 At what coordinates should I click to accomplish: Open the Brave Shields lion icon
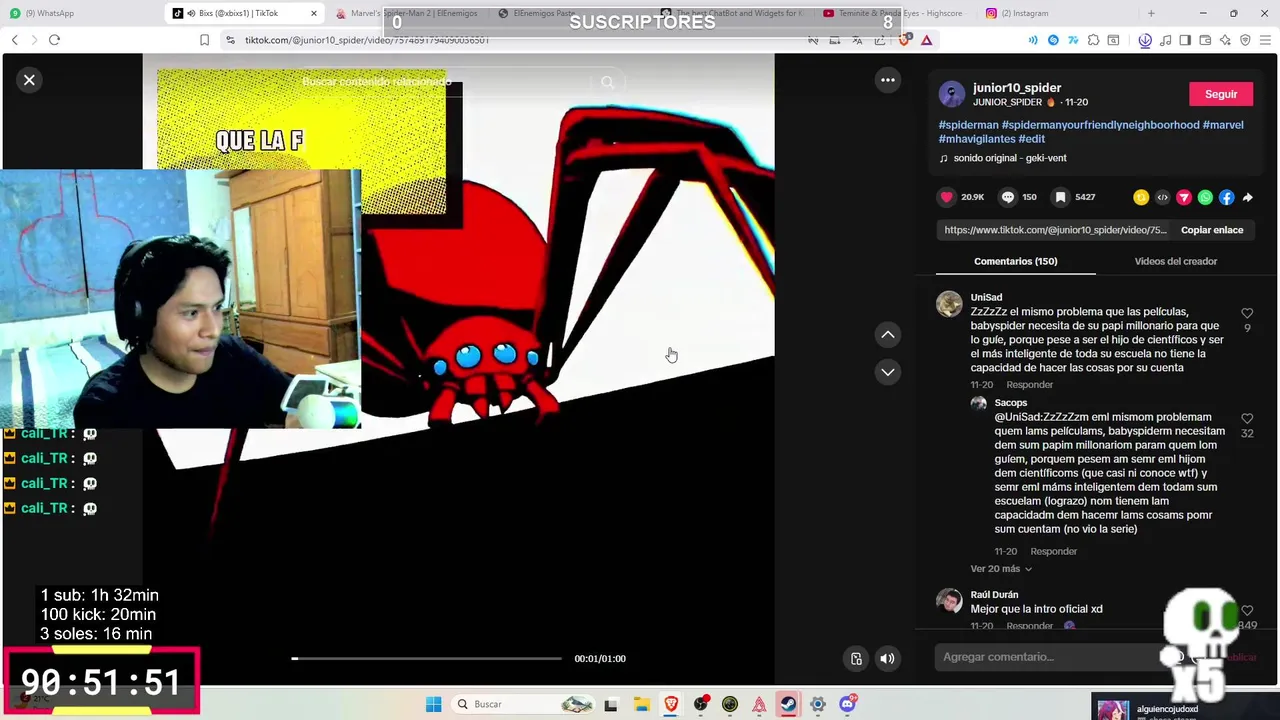pyautogui.click(x=904, y=40)
